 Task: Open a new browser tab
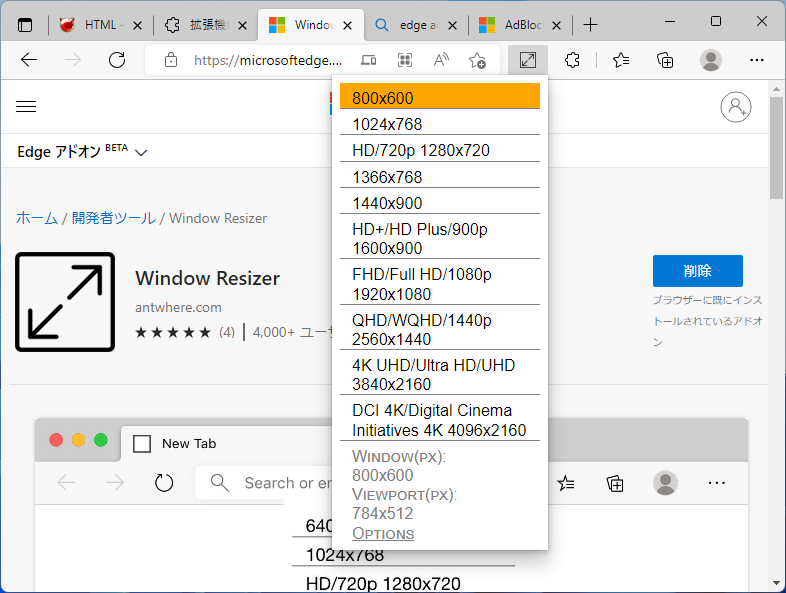tap(591, 25)
